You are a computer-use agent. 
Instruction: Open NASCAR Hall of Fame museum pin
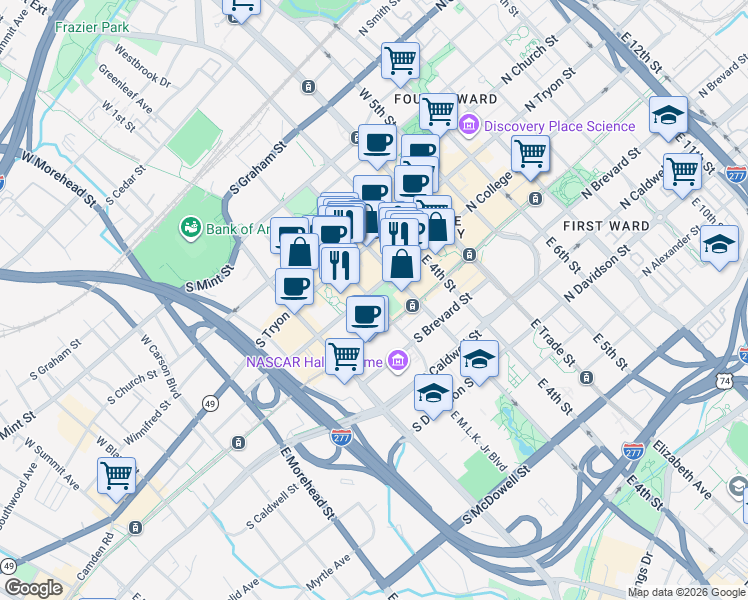pyautogui.click(x=398, y=361)
